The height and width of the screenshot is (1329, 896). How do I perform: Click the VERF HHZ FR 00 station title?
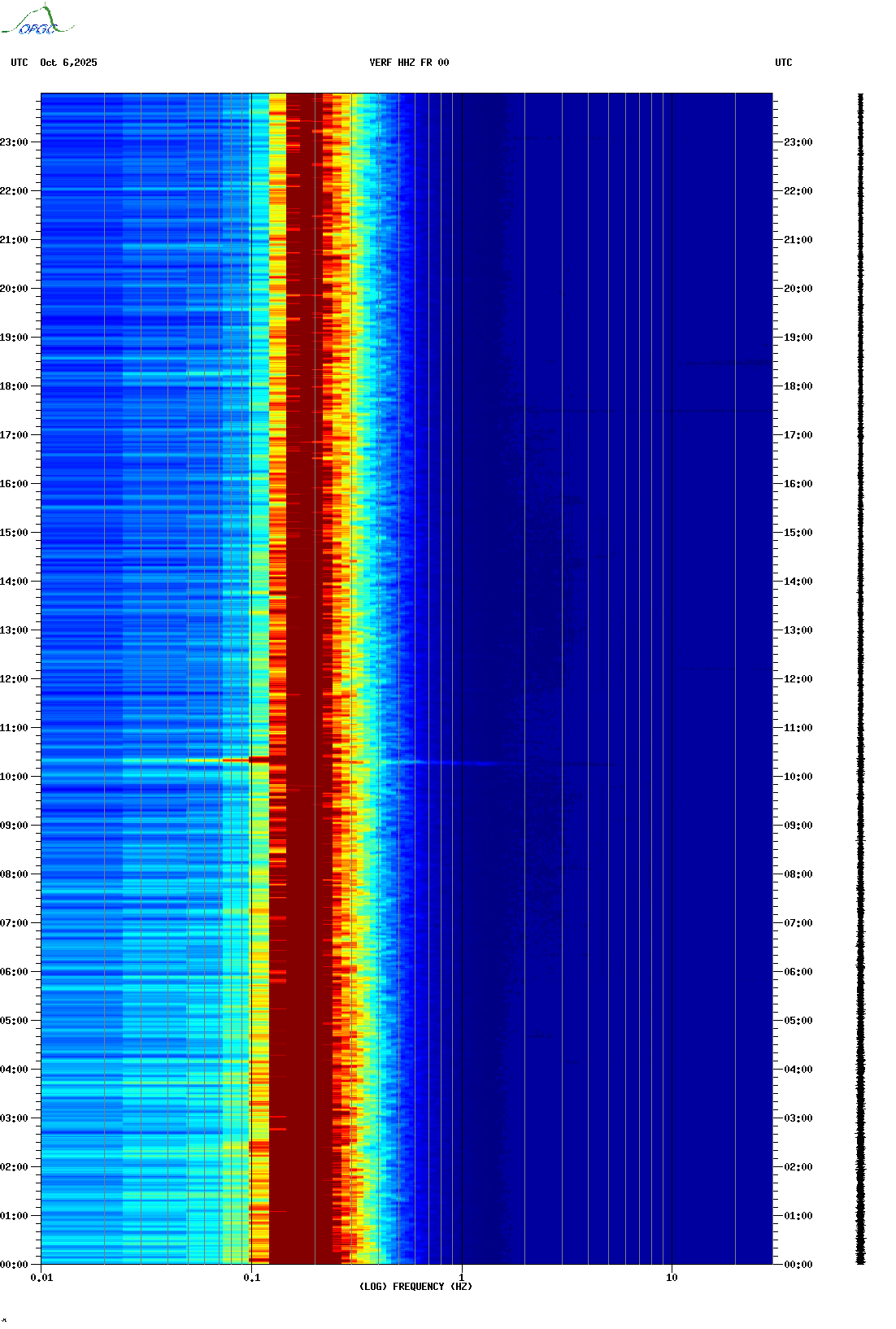pyautogui.click(x=408, y=63)
